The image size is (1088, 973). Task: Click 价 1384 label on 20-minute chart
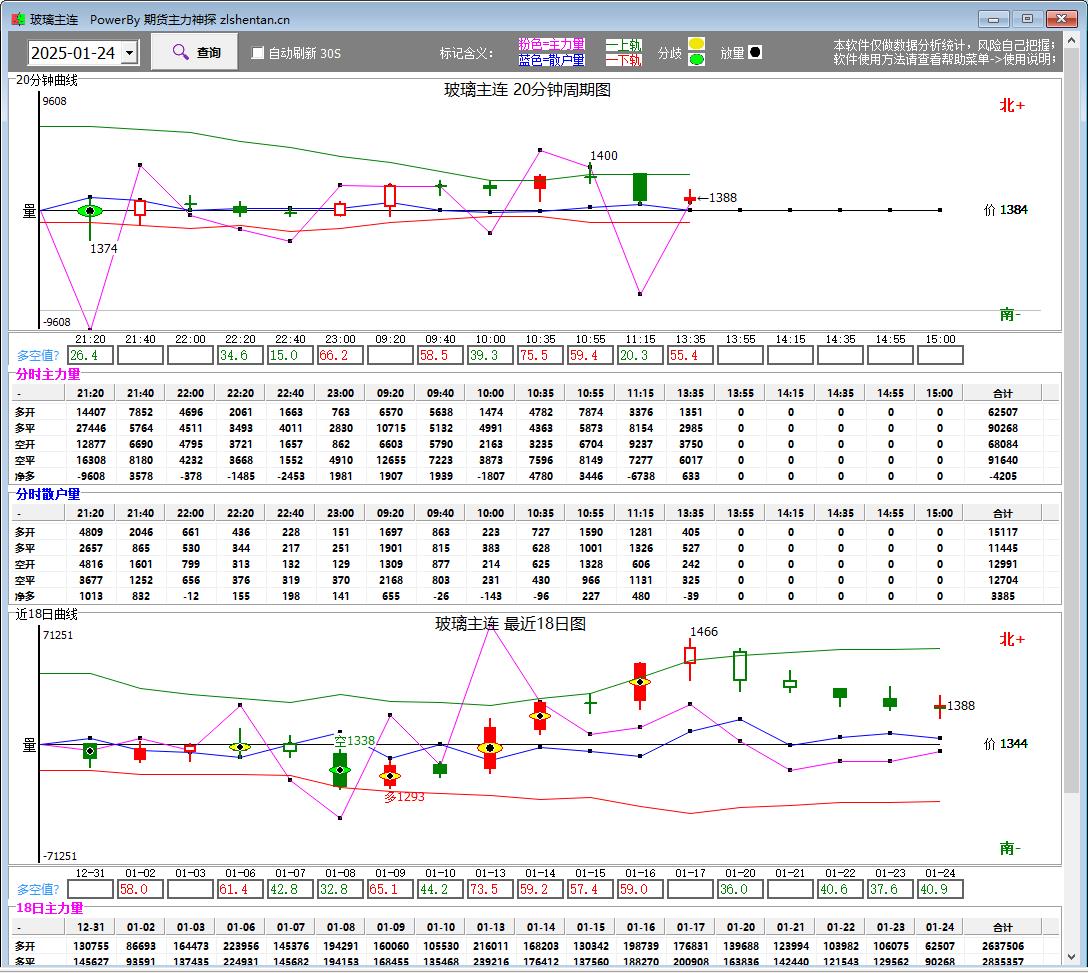click(1005, 210)
